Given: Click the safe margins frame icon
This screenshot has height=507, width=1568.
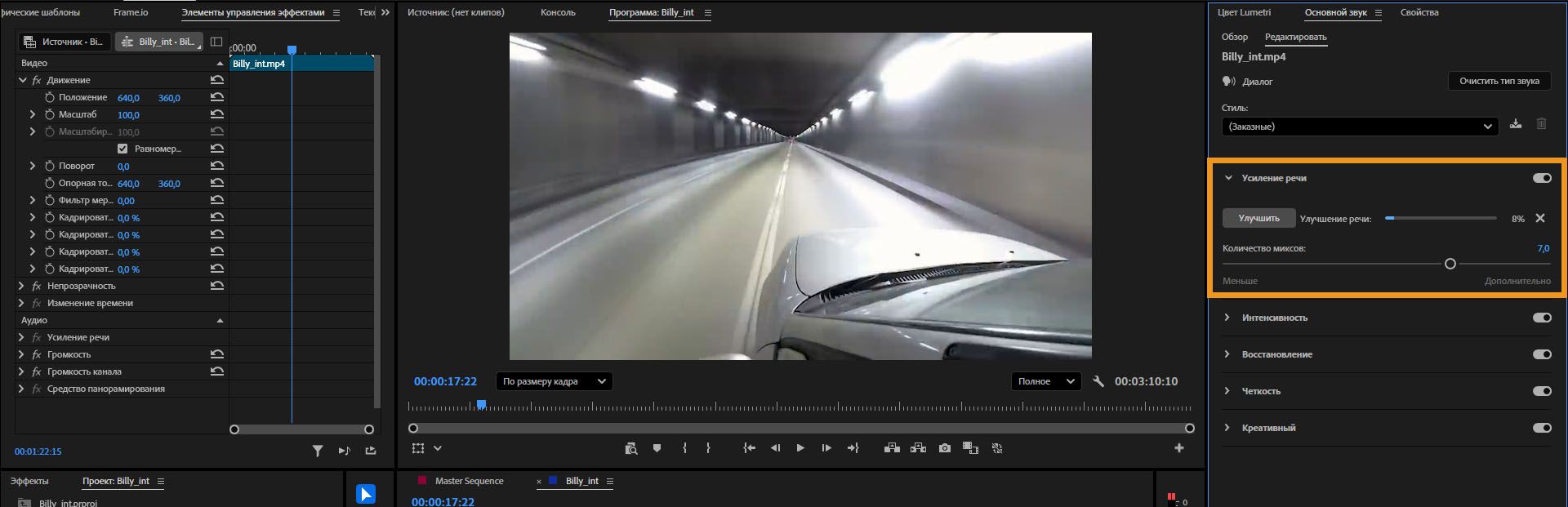Looking at the screenshot, I should point(418,448).
